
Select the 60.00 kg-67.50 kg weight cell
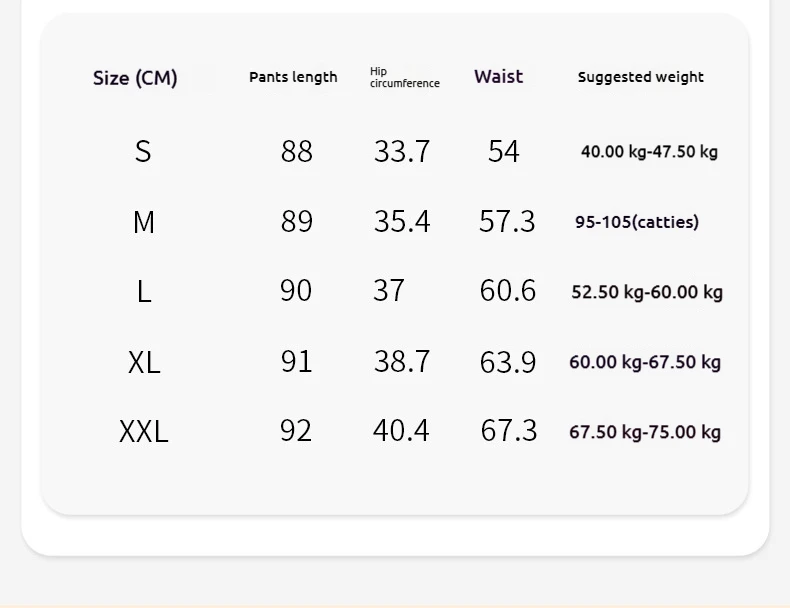[645, 362]
